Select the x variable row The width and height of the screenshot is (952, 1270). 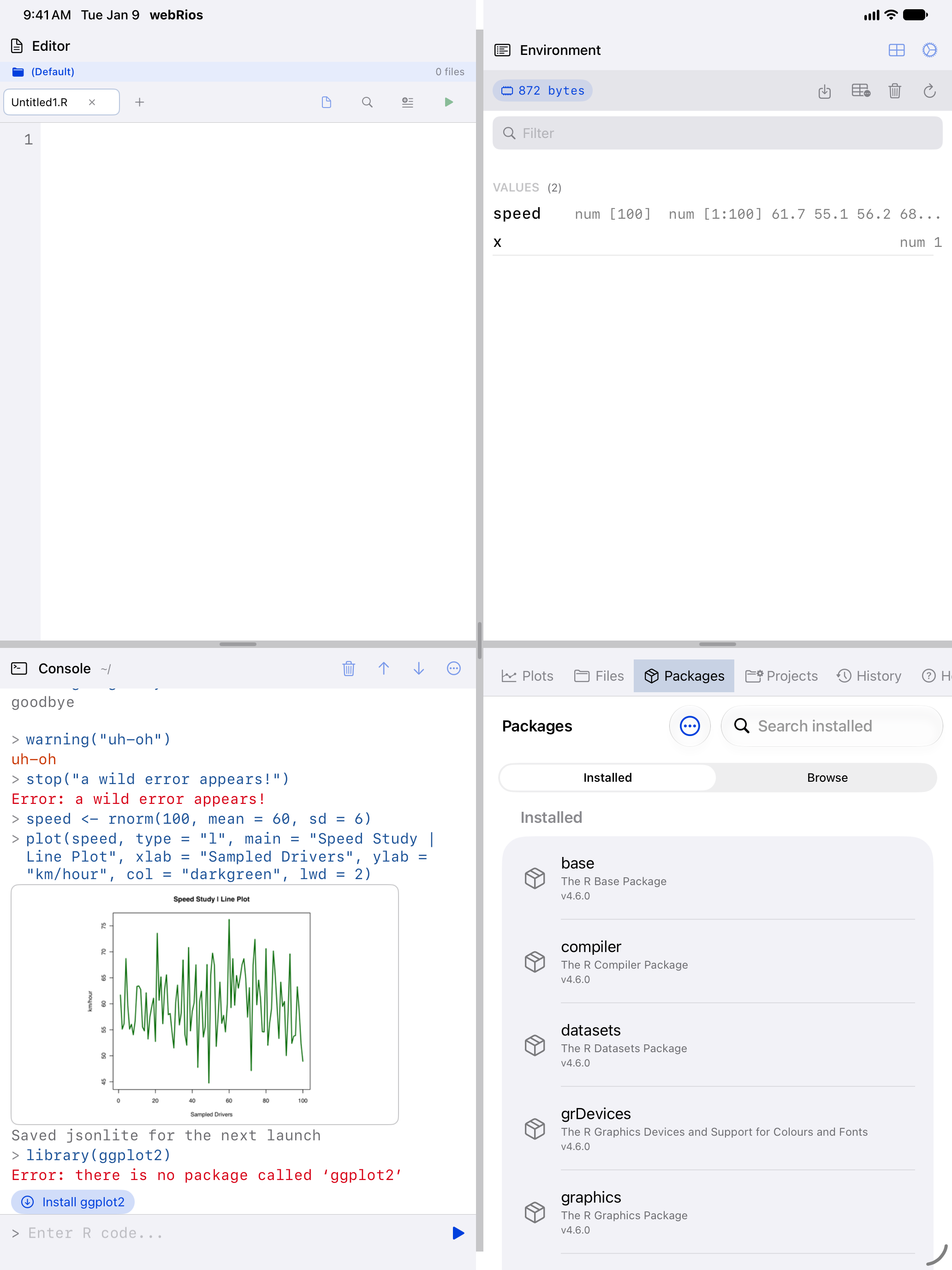[717, 242]
